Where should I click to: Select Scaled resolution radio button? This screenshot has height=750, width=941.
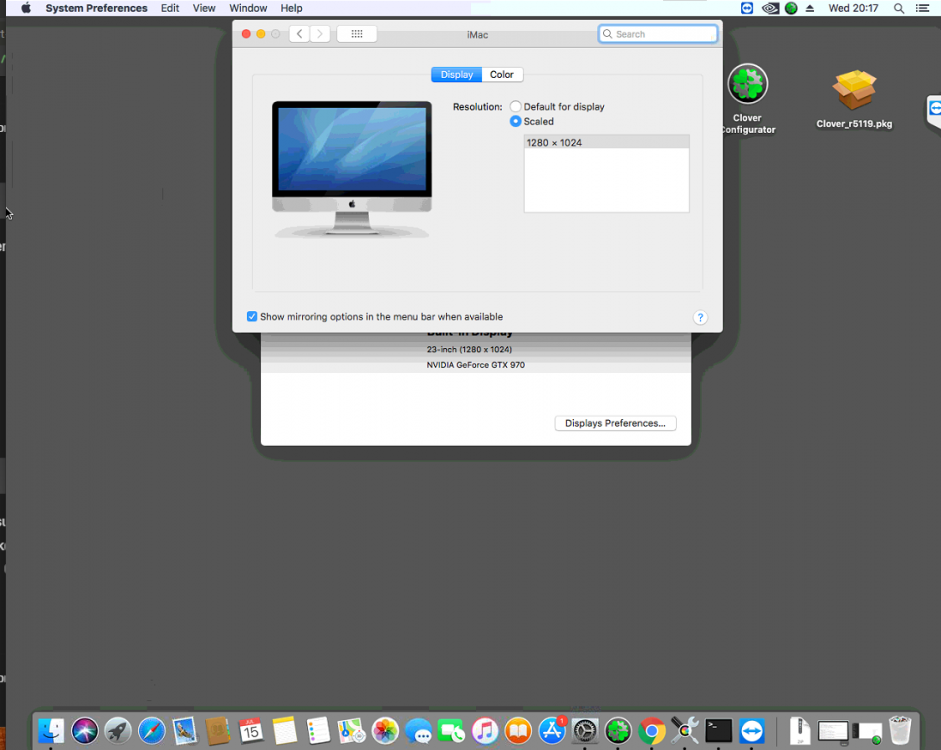click(516, 121)
